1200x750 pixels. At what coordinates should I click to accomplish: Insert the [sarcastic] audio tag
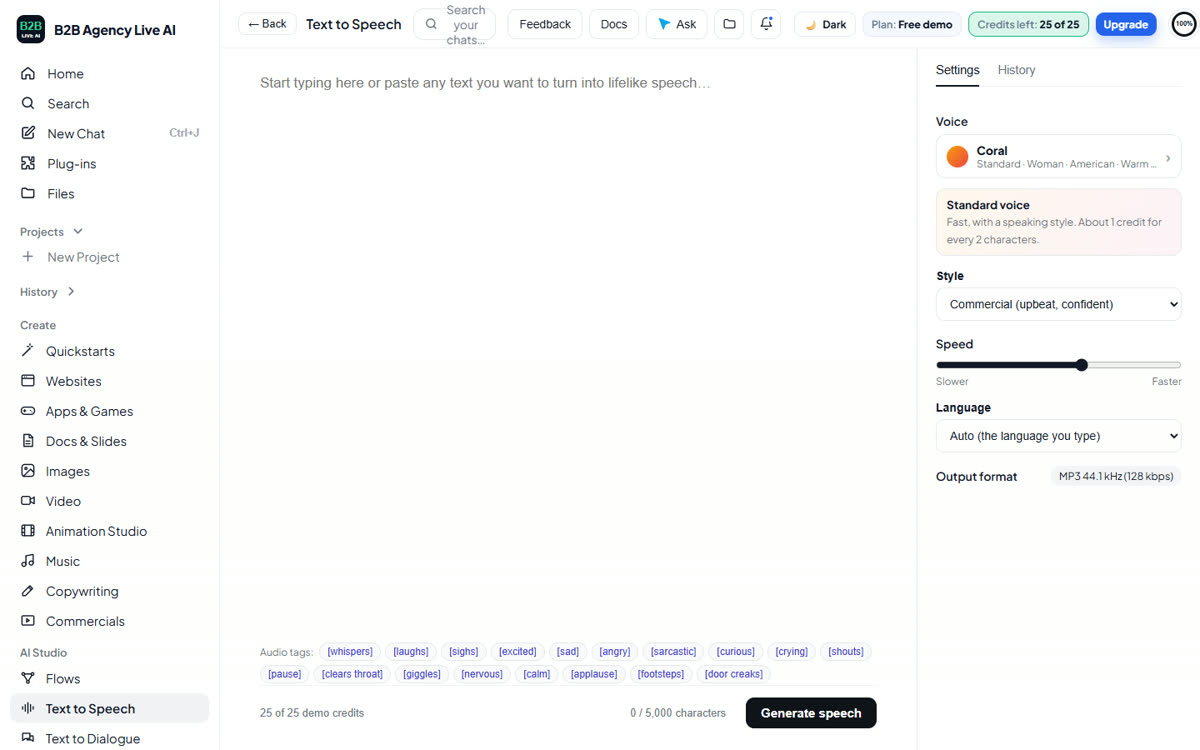(673, 651)
